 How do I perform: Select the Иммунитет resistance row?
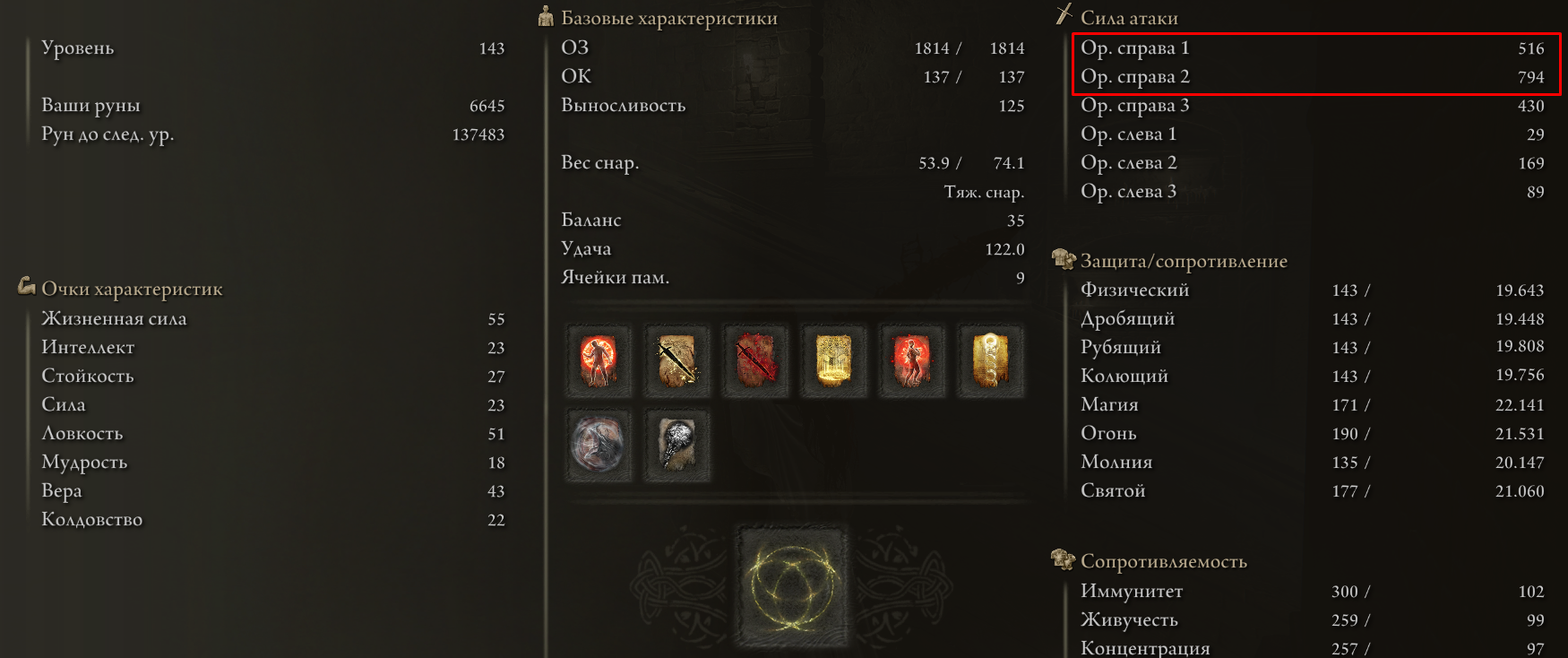(x=1313, y=592)
